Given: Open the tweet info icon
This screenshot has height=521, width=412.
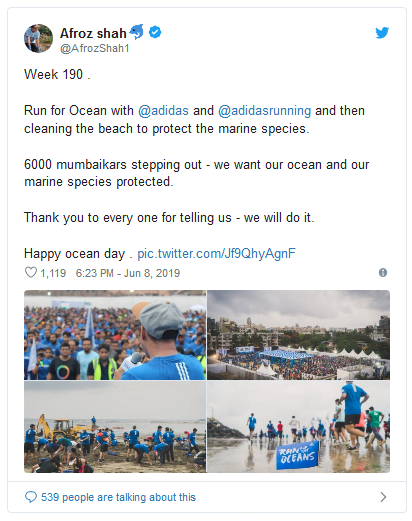Looking at the screenshot, I should pos(383,273).
